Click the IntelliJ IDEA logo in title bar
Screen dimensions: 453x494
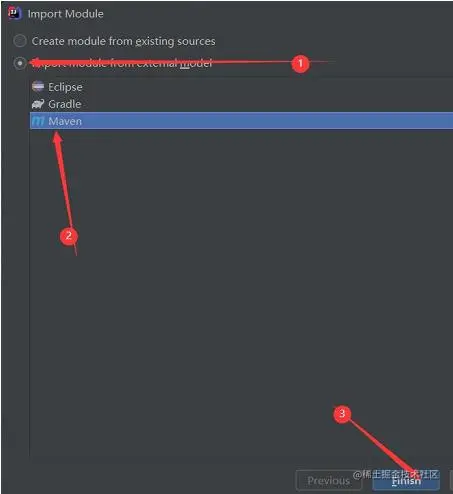click(x=14, y=13)
